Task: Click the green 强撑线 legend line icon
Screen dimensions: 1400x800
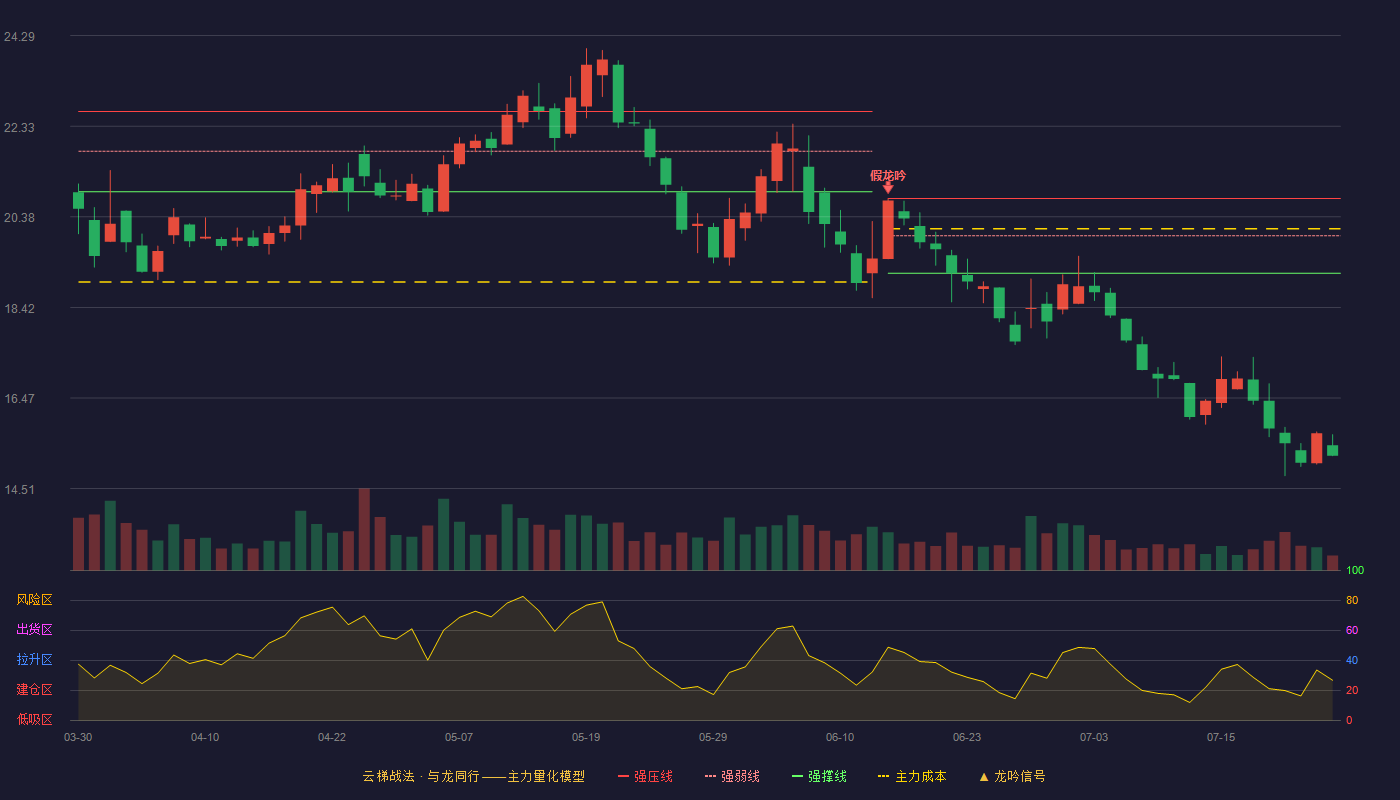Action: pos(797,776)
